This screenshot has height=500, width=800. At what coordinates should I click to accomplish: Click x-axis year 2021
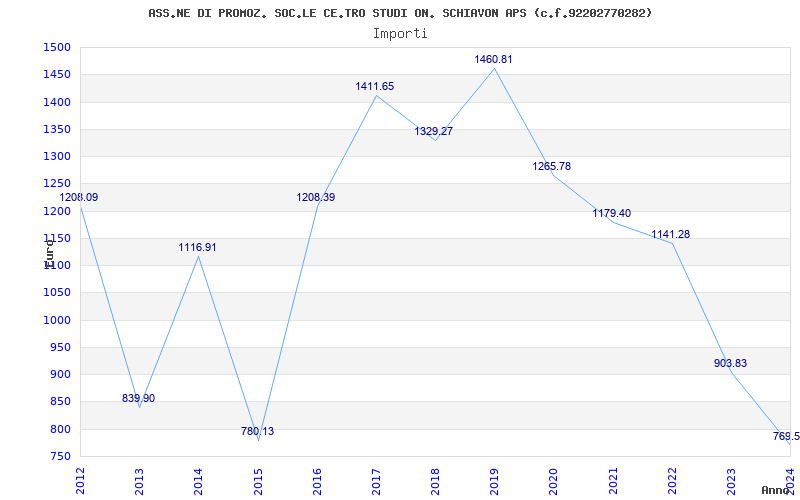pos(613,481)
